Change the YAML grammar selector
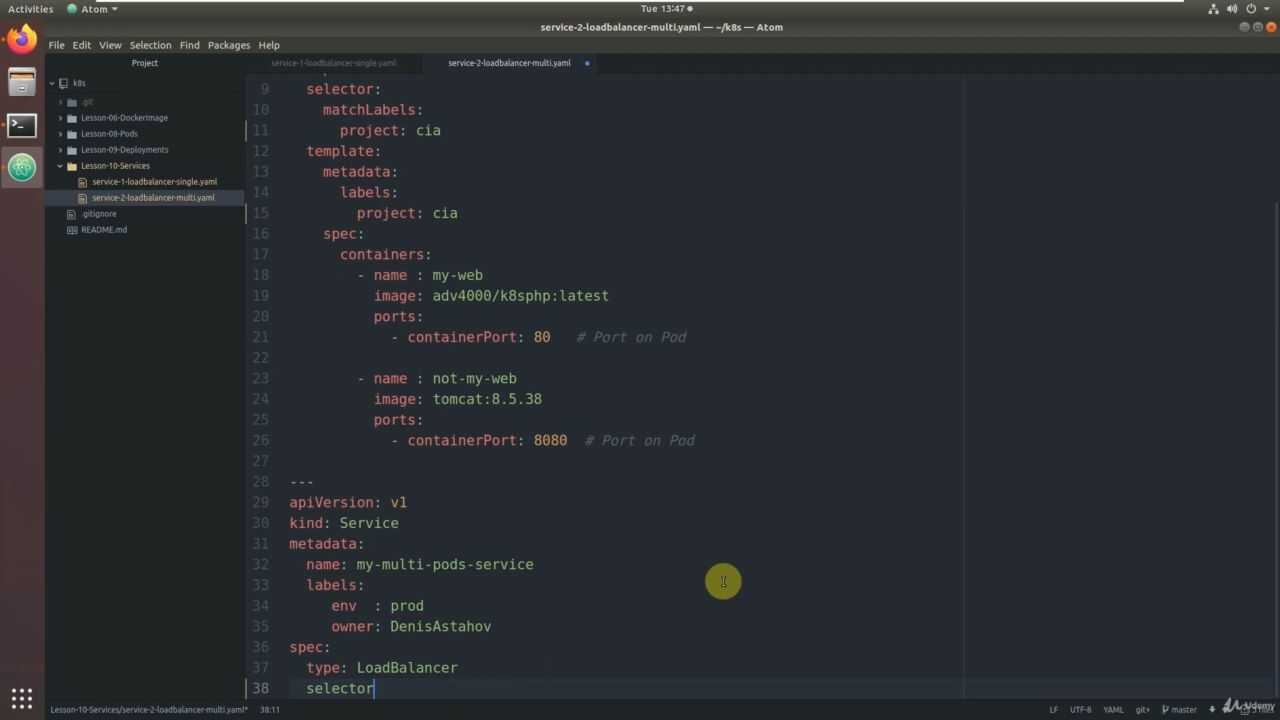Screen dimensions: 1280x720 tap(1113, 710)
